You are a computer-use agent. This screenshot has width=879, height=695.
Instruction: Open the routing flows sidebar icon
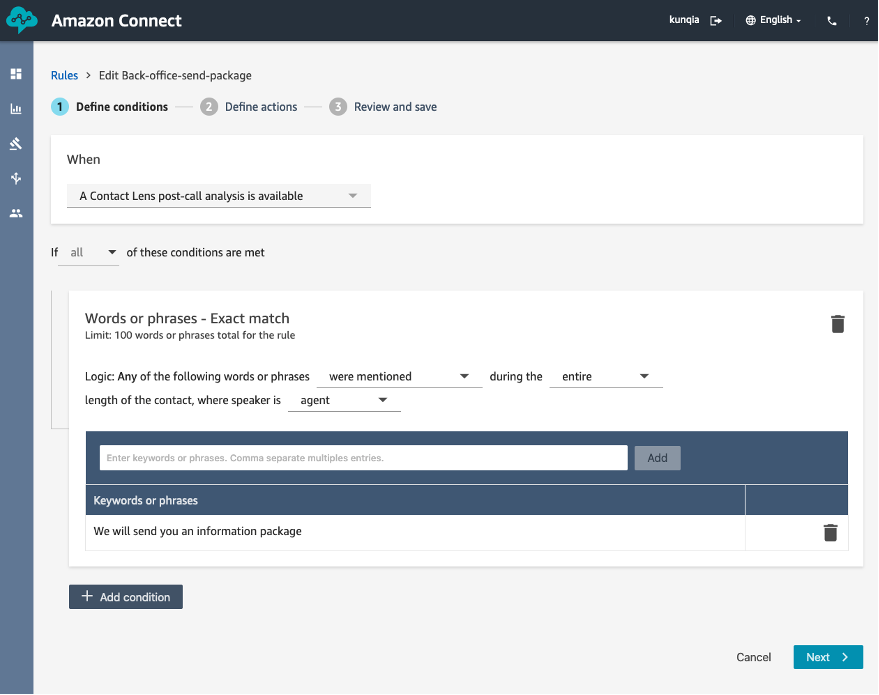pos(16,178)
